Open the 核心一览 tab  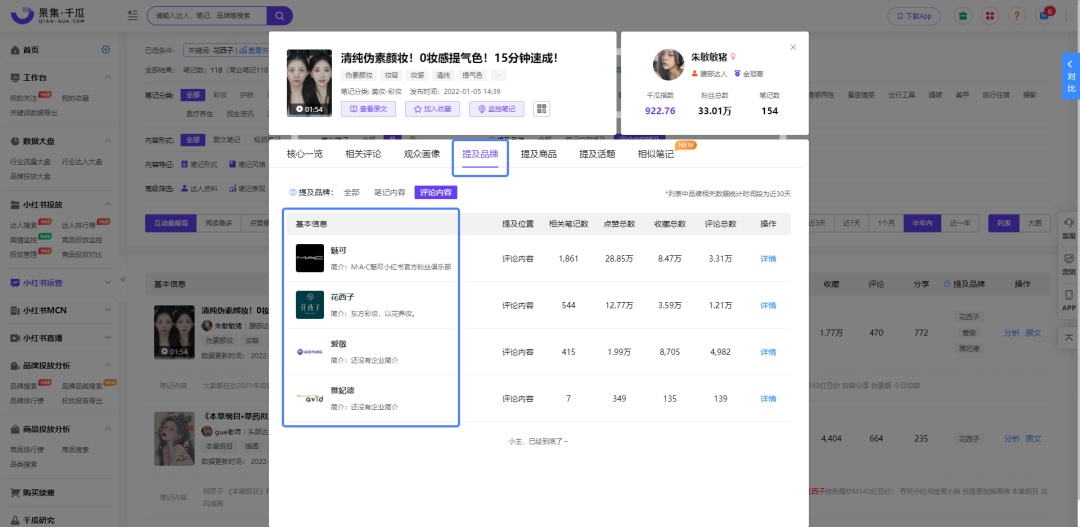[x=304, y=154]
